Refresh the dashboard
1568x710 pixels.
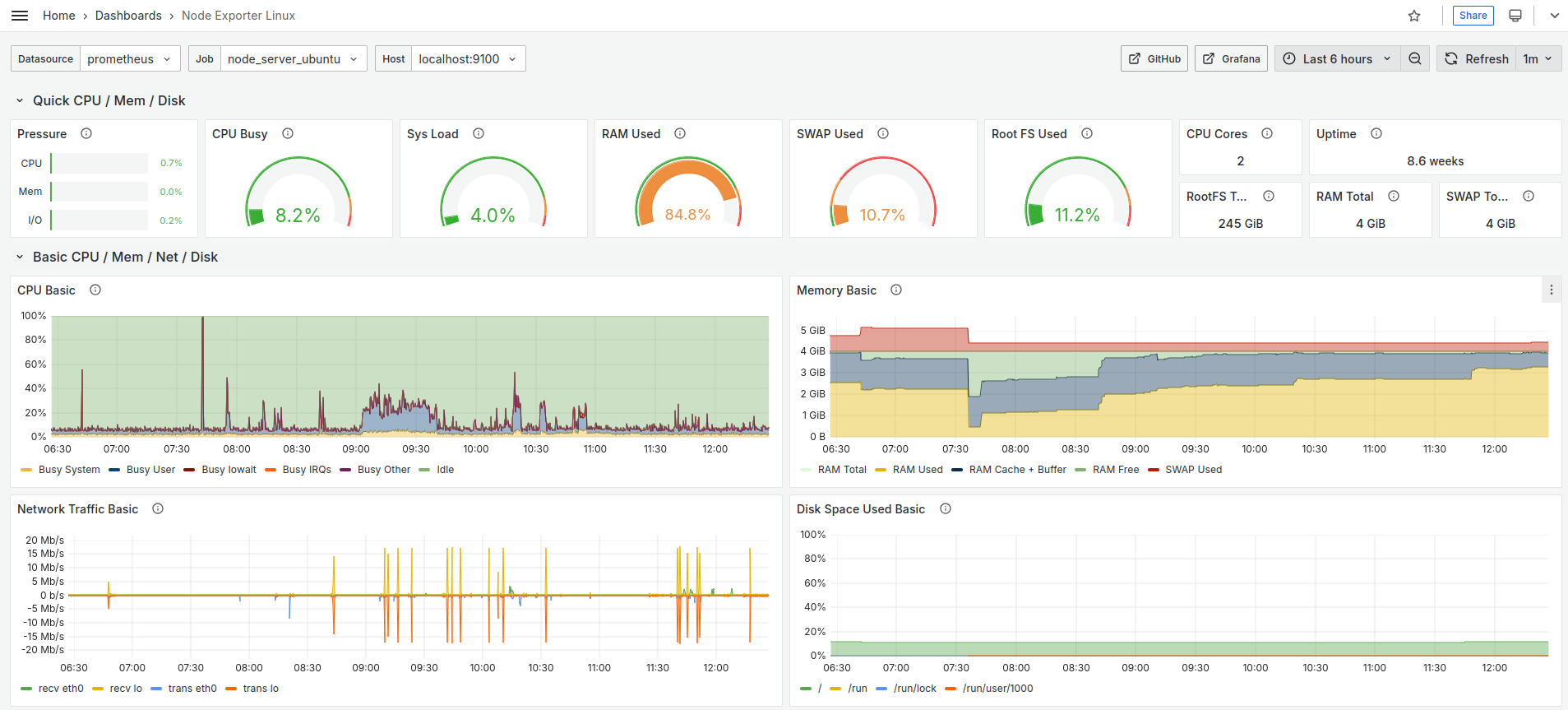(1476, 58)
